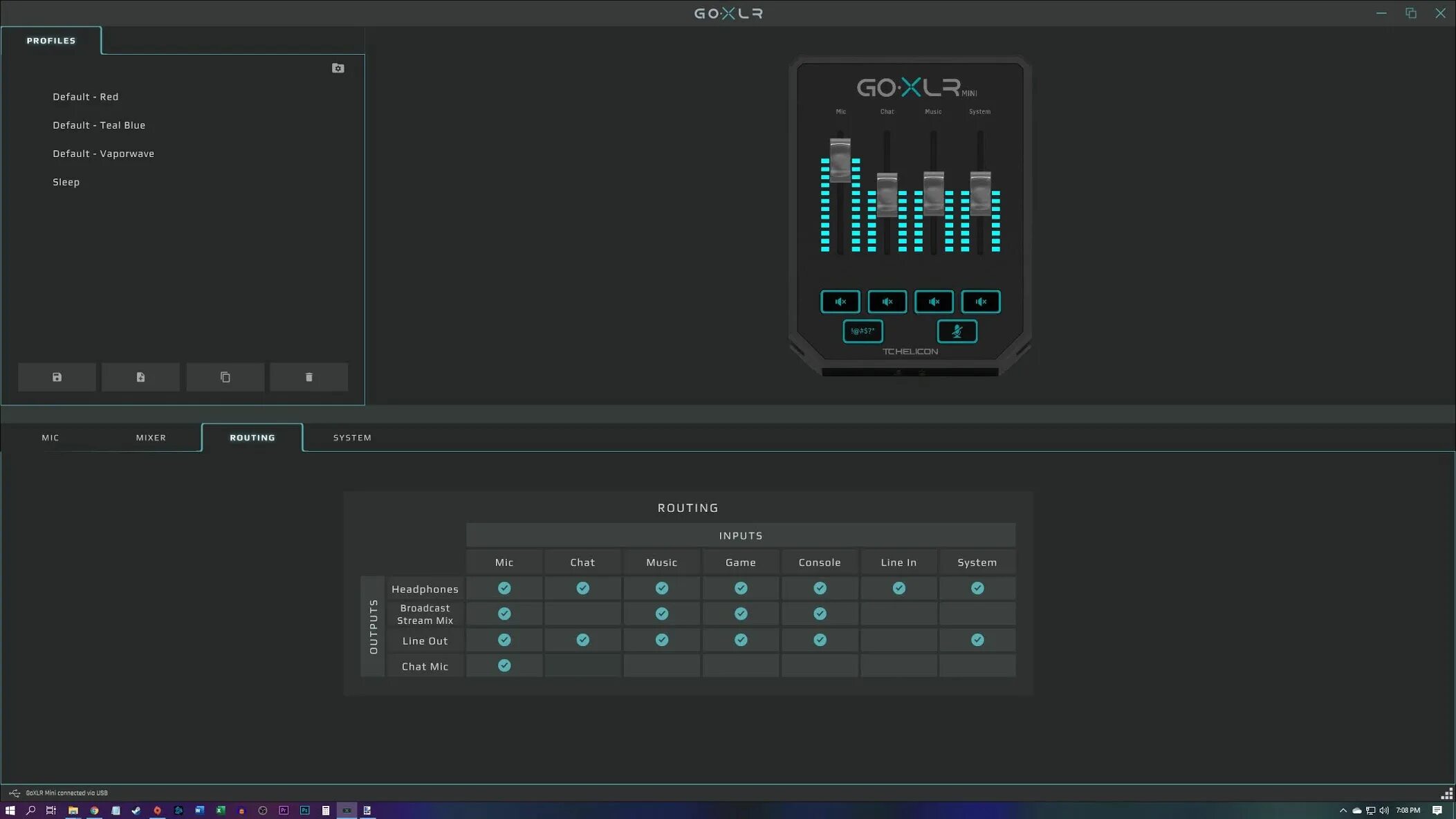Click the Cough mic-mute button on the GoXLR
This screenshot has height=819, width=1456.
point(957,331)
